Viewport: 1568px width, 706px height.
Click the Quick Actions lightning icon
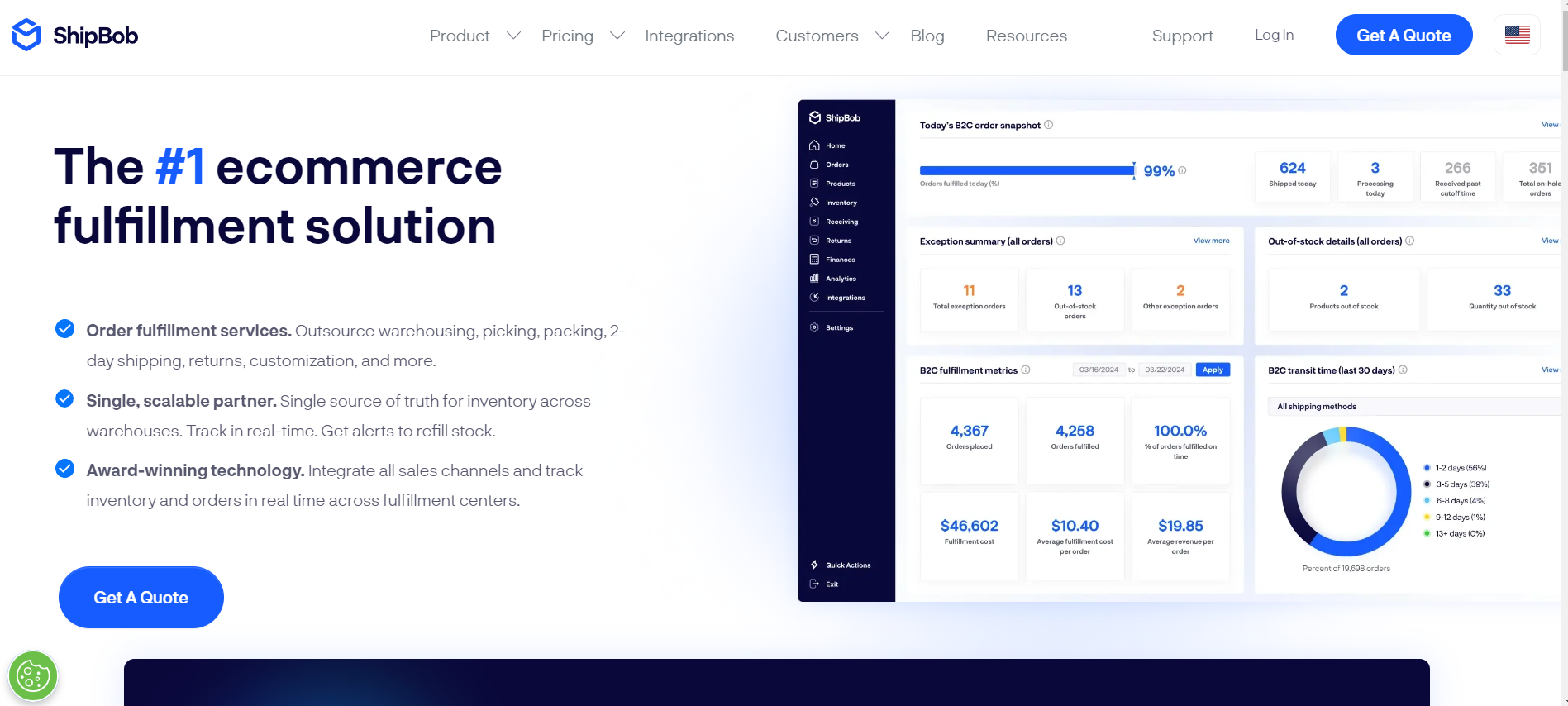click(814, 565)
